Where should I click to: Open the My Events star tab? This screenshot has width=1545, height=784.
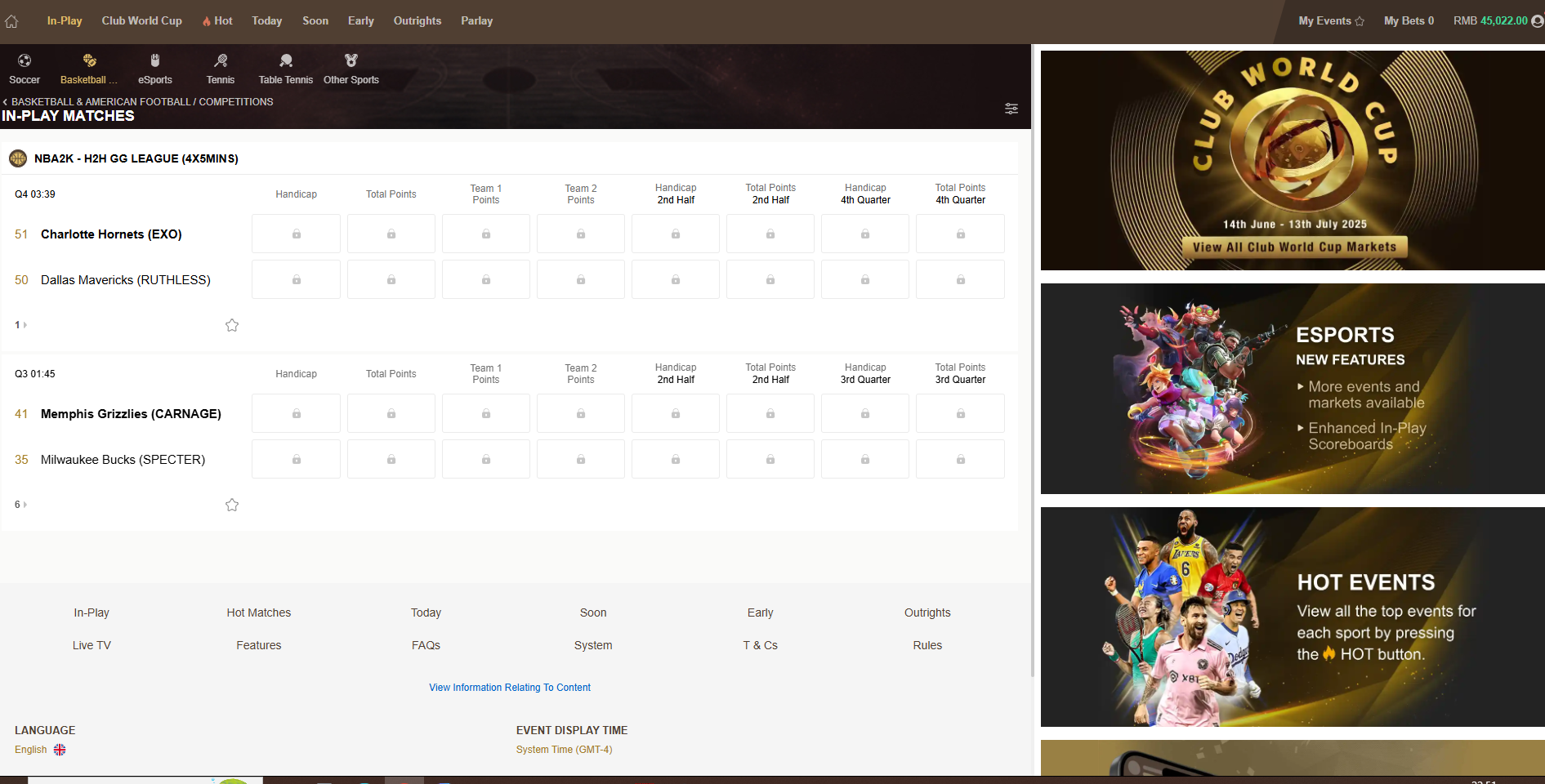click(x=1331, y=21)
